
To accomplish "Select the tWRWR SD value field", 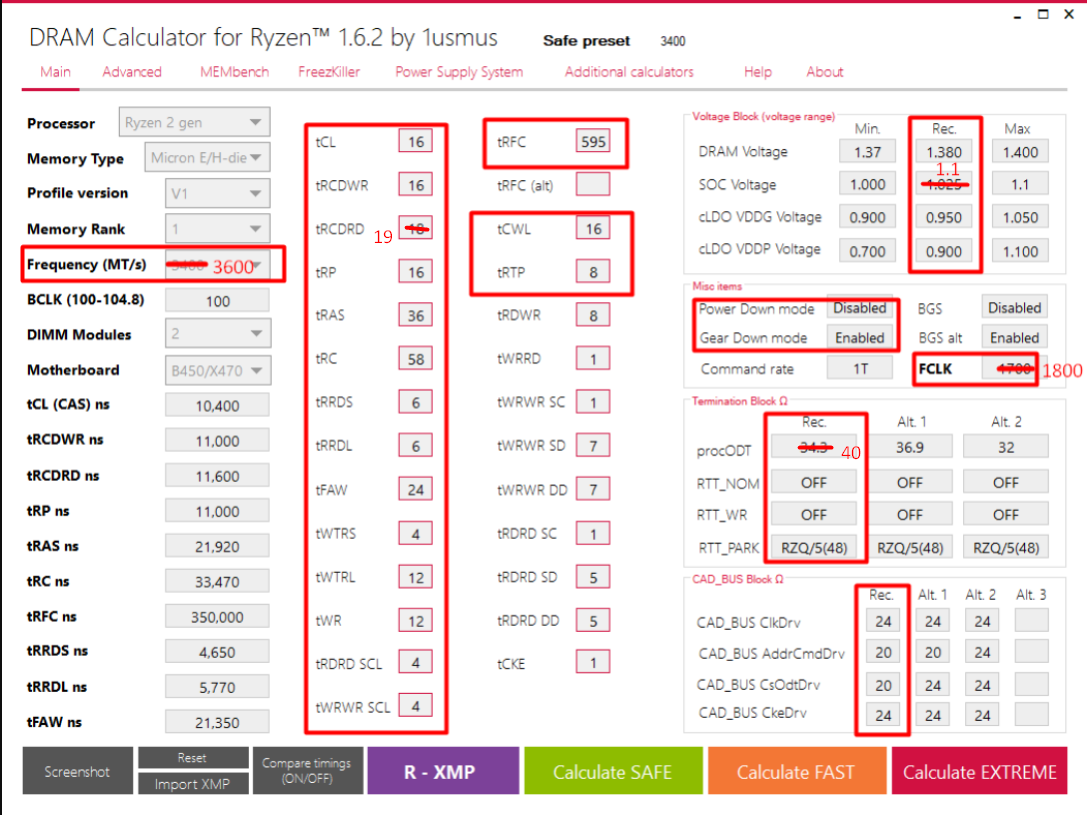I will (x=593, y=446).
